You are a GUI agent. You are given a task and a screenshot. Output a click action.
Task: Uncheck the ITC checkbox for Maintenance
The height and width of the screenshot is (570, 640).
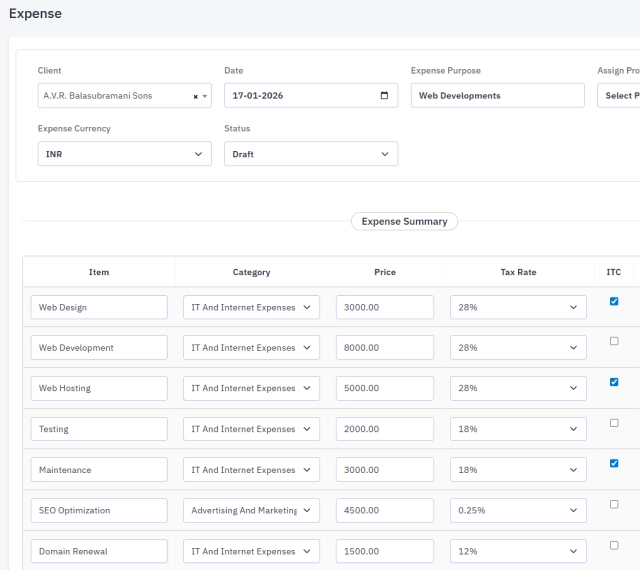tap(614, 463)
